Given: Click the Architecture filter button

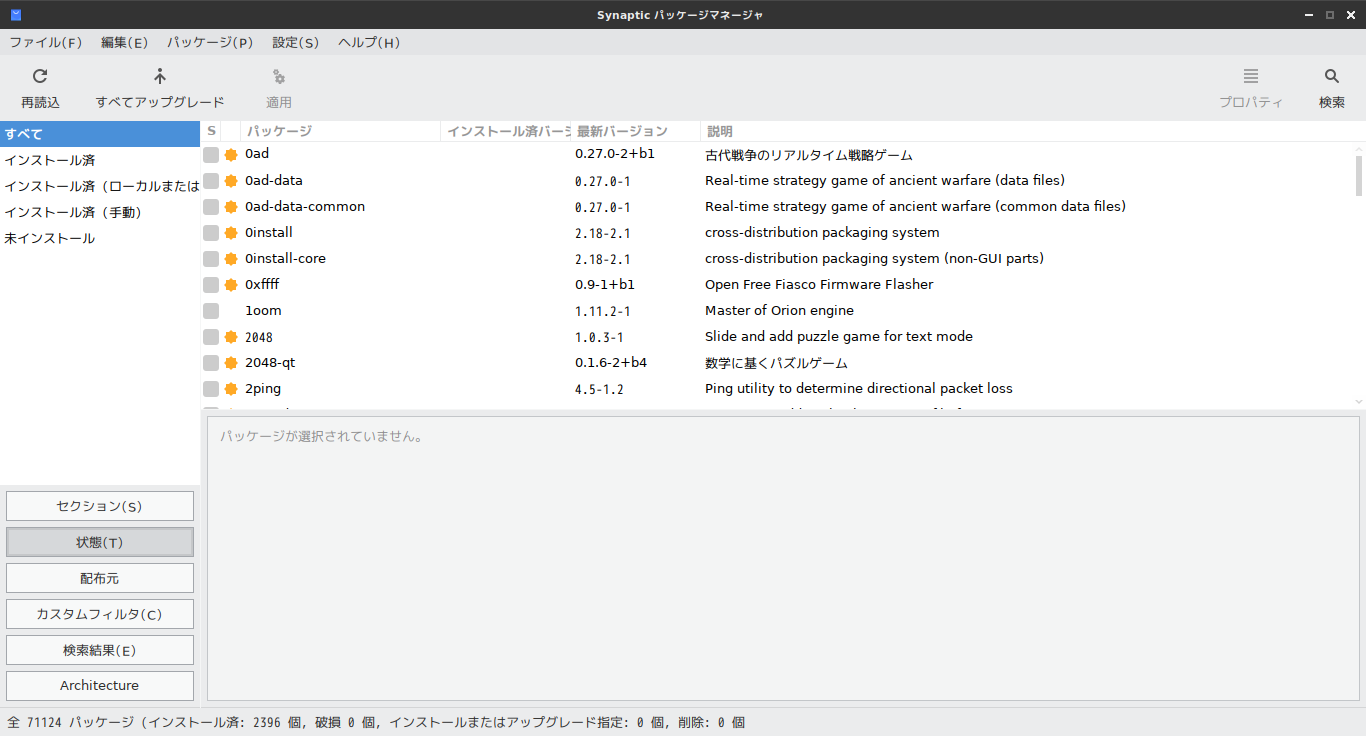Looking at the screenshot, I should pos(100,686).
